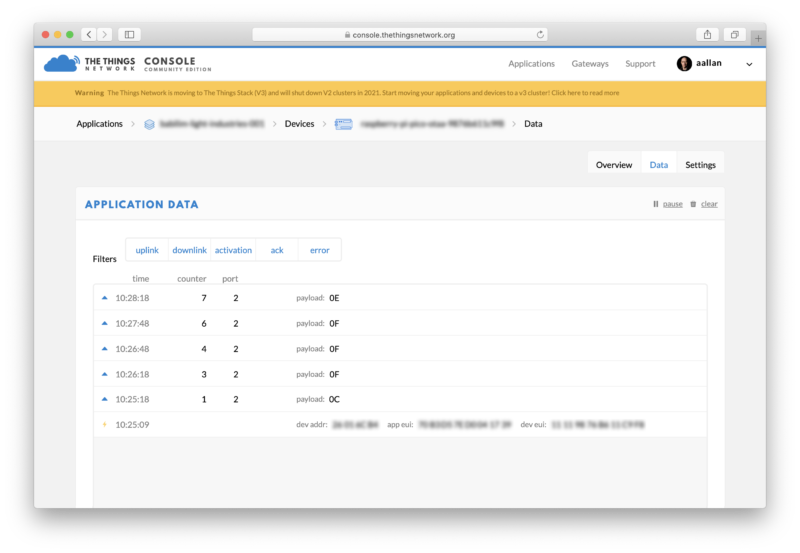Click the pause link
The width and height of the screenshot is (800, 553).
(x=672, y=204)
